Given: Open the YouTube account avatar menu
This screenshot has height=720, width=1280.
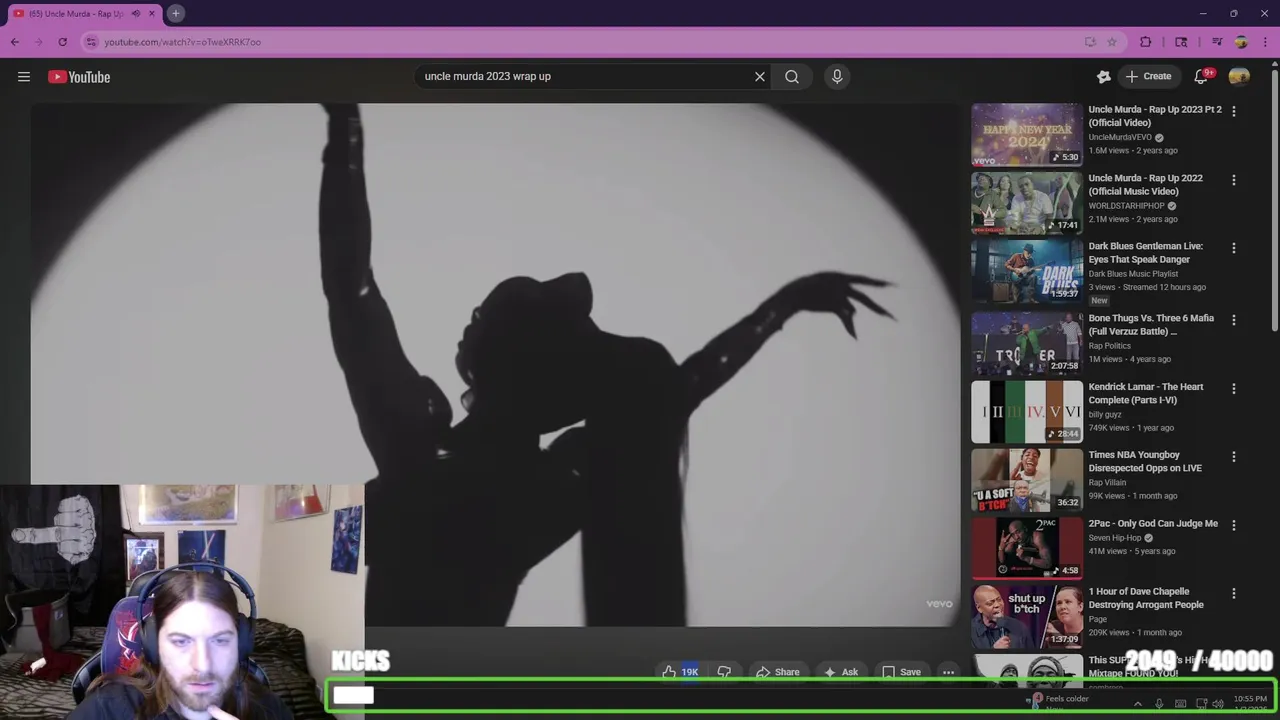Looking at the screenshot, I should [1239, 76].
